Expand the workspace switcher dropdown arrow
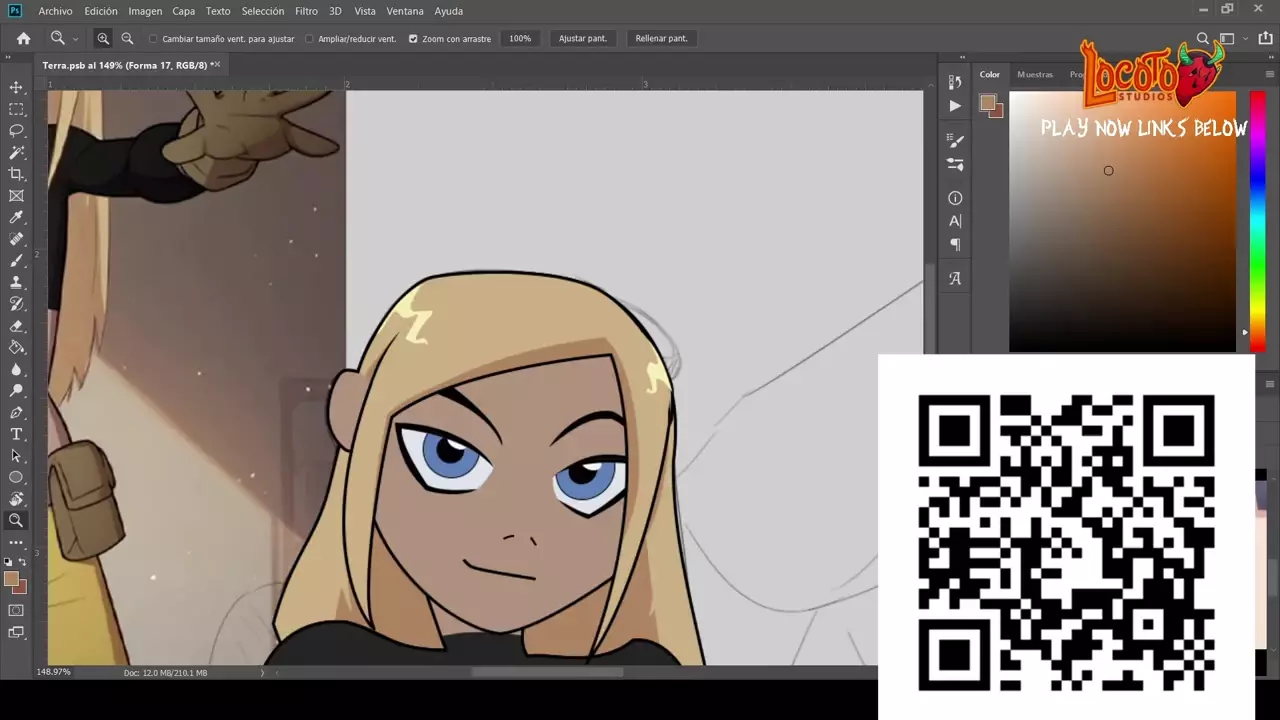The height and width of the screenshot is (720, 1280). (1245, 39)
